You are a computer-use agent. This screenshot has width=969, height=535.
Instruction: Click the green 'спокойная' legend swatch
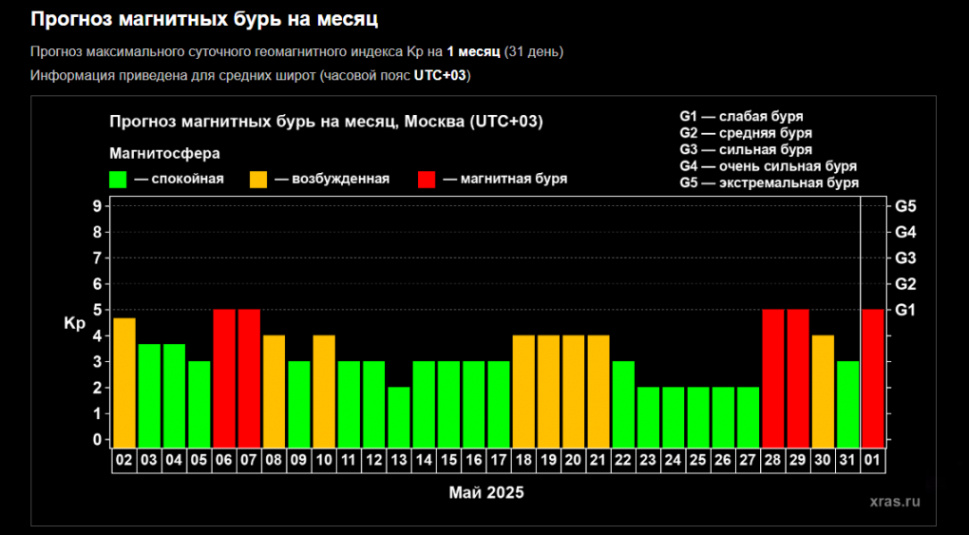click(117, 179)
